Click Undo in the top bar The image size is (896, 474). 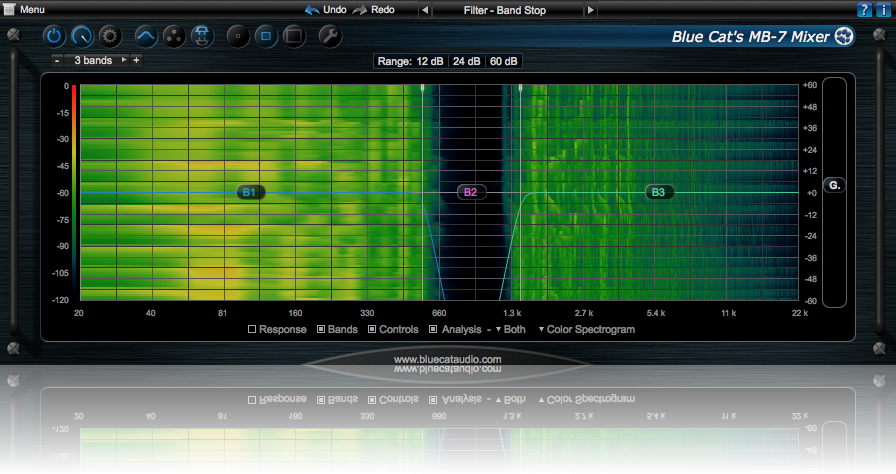326,10
